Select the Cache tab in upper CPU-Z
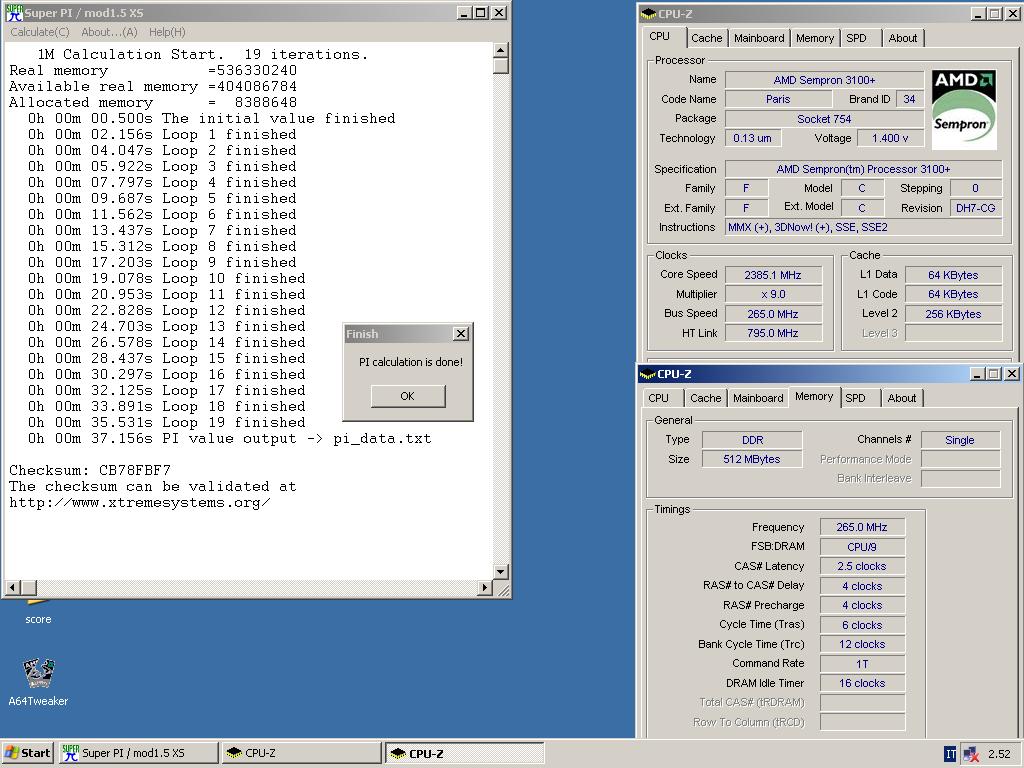 click(x=707, y=38)
